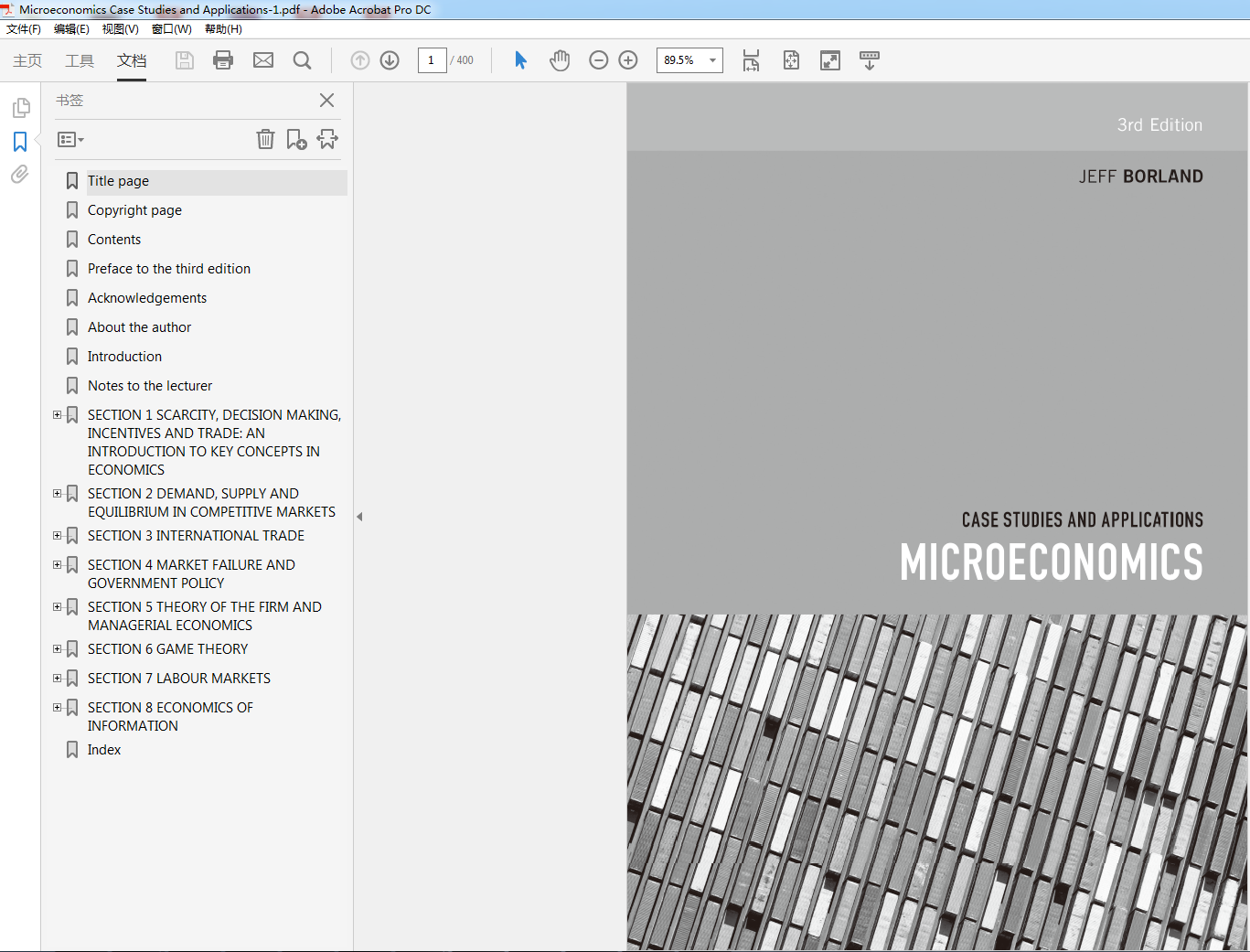
Task: Select SECTION 2 DEMAND, SUPPLY bookmark
Action: coord(211,503)
